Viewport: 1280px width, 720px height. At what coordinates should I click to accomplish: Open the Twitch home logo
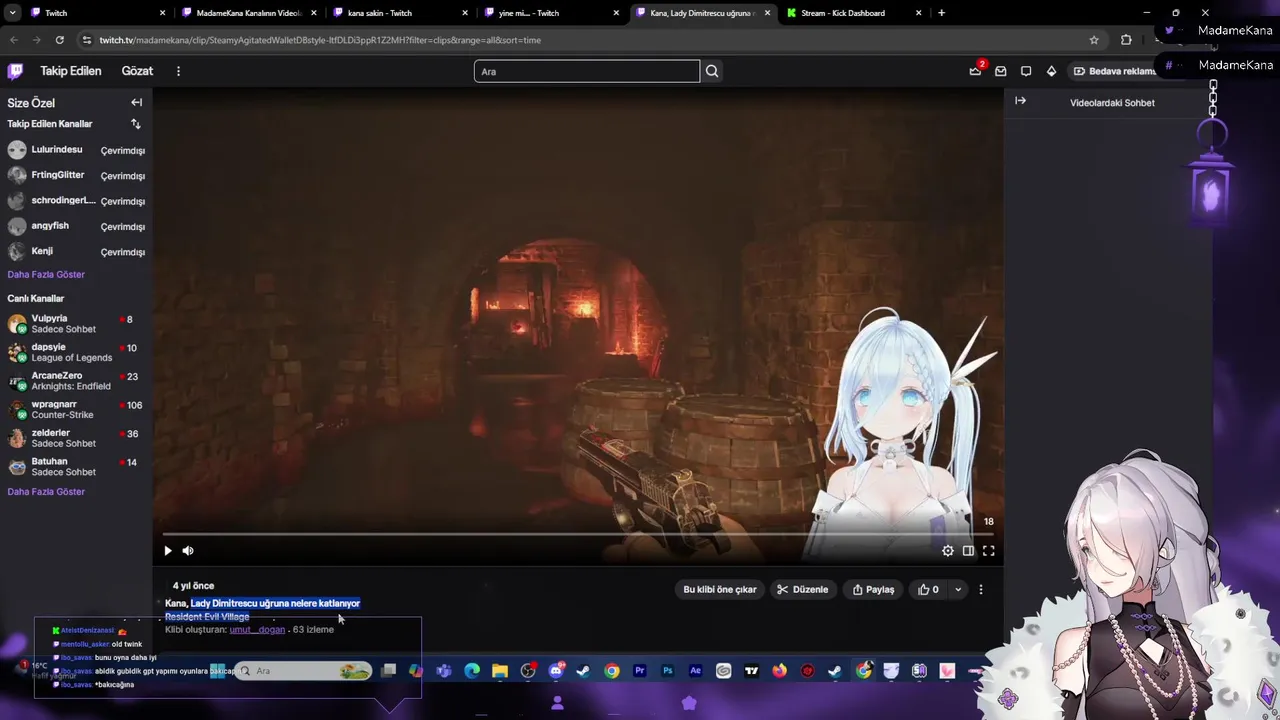point(15,71)
